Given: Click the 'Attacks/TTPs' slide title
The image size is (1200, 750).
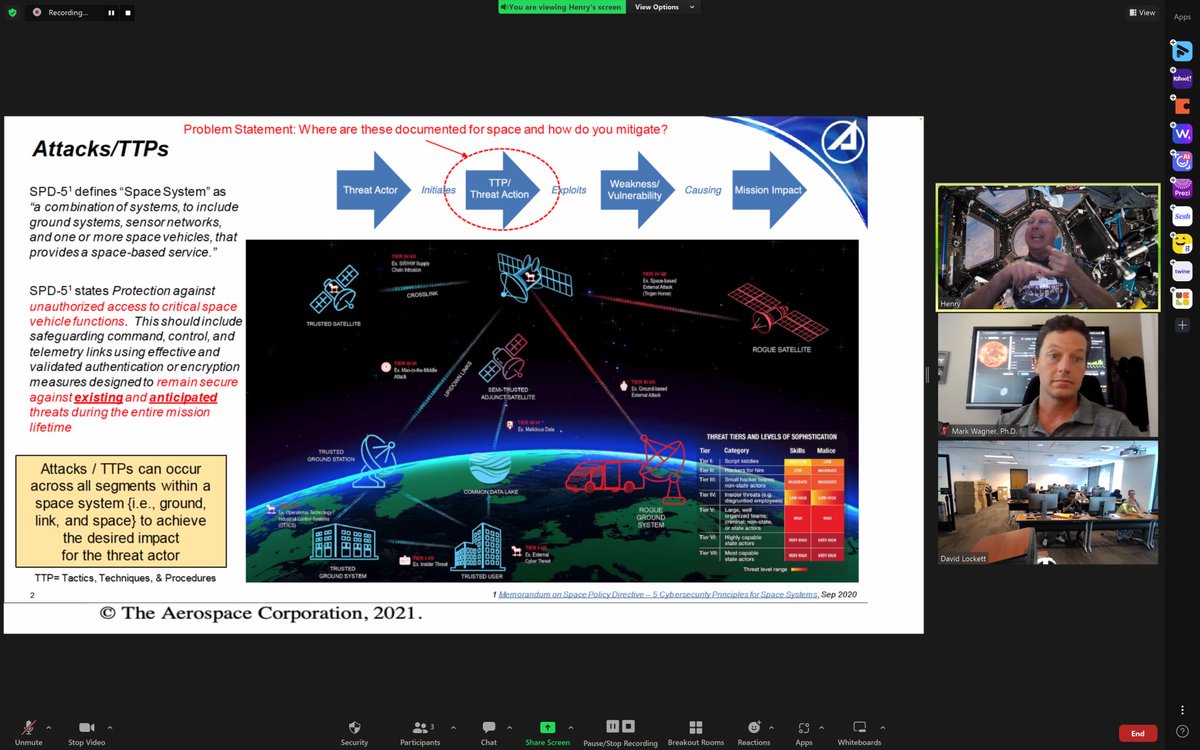Looking at the screenshot, I should point(100,149).
